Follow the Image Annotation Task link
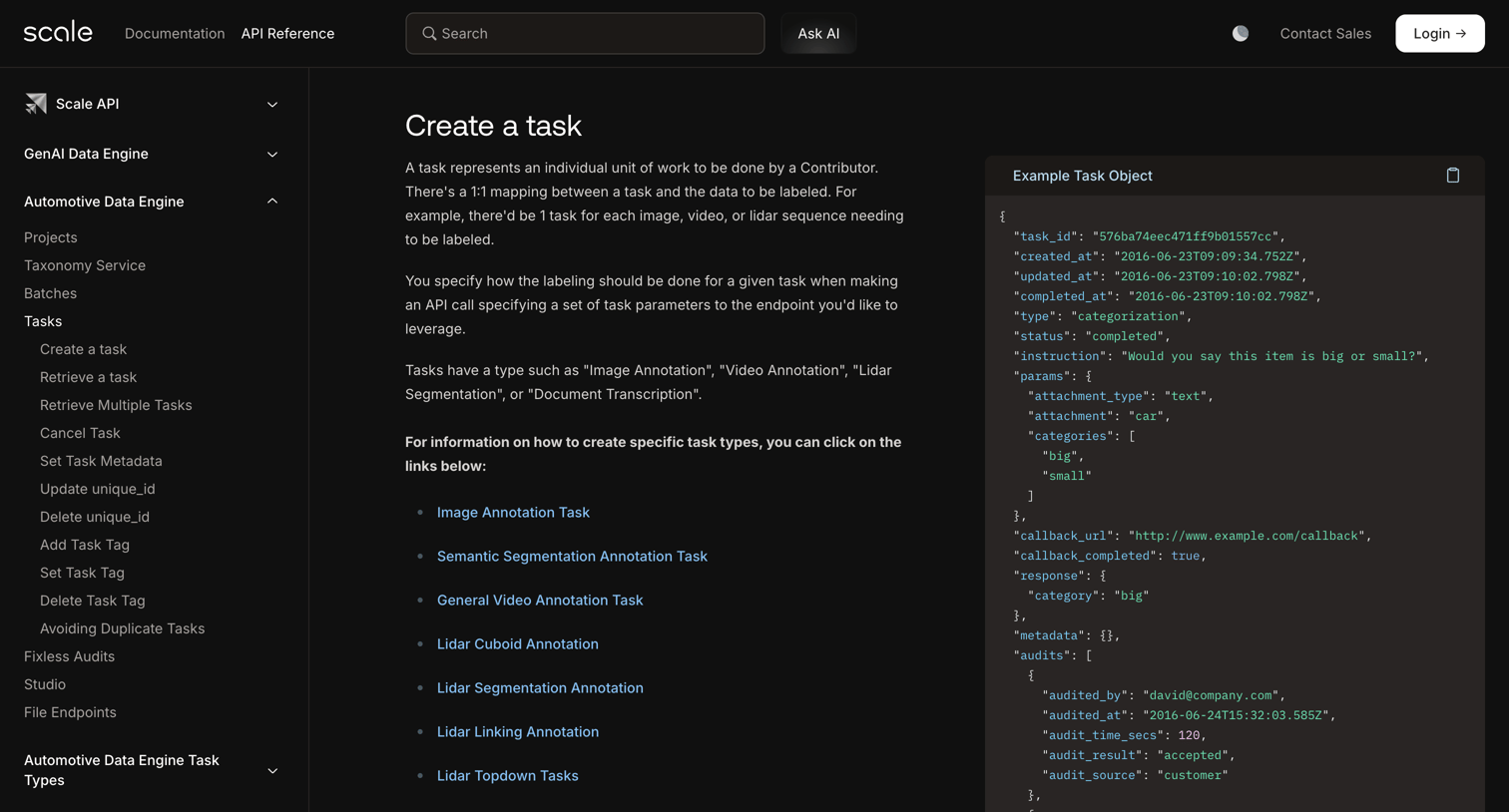This screenshot has width=1509, height=812. coord(513,513)
